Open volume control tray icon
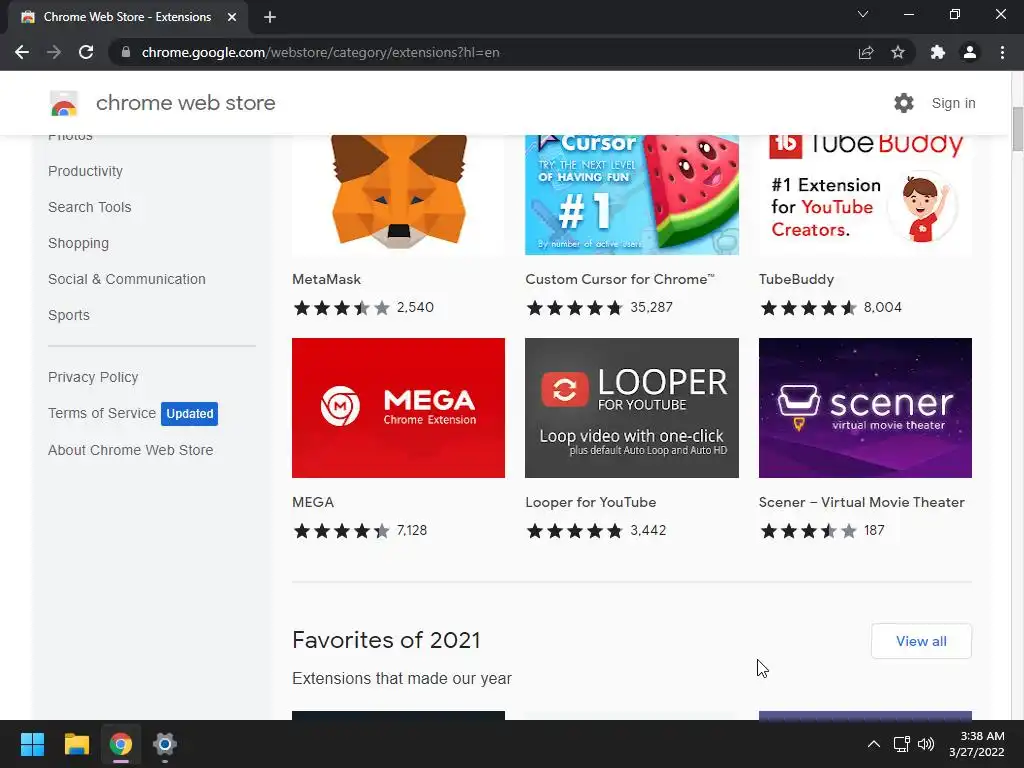1024x768 pixels. click(925, 744)
